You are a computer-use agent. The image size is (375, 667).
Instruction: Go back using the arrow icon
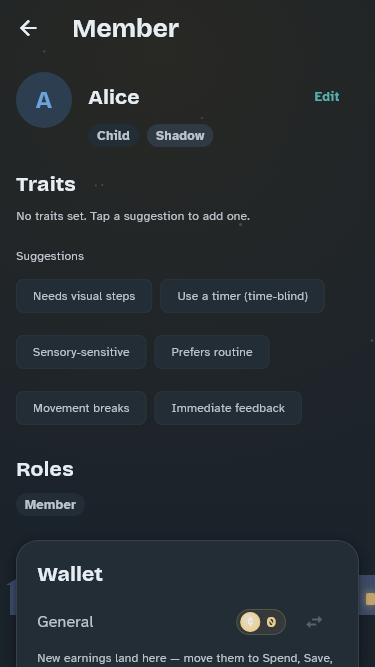(28, 29)
